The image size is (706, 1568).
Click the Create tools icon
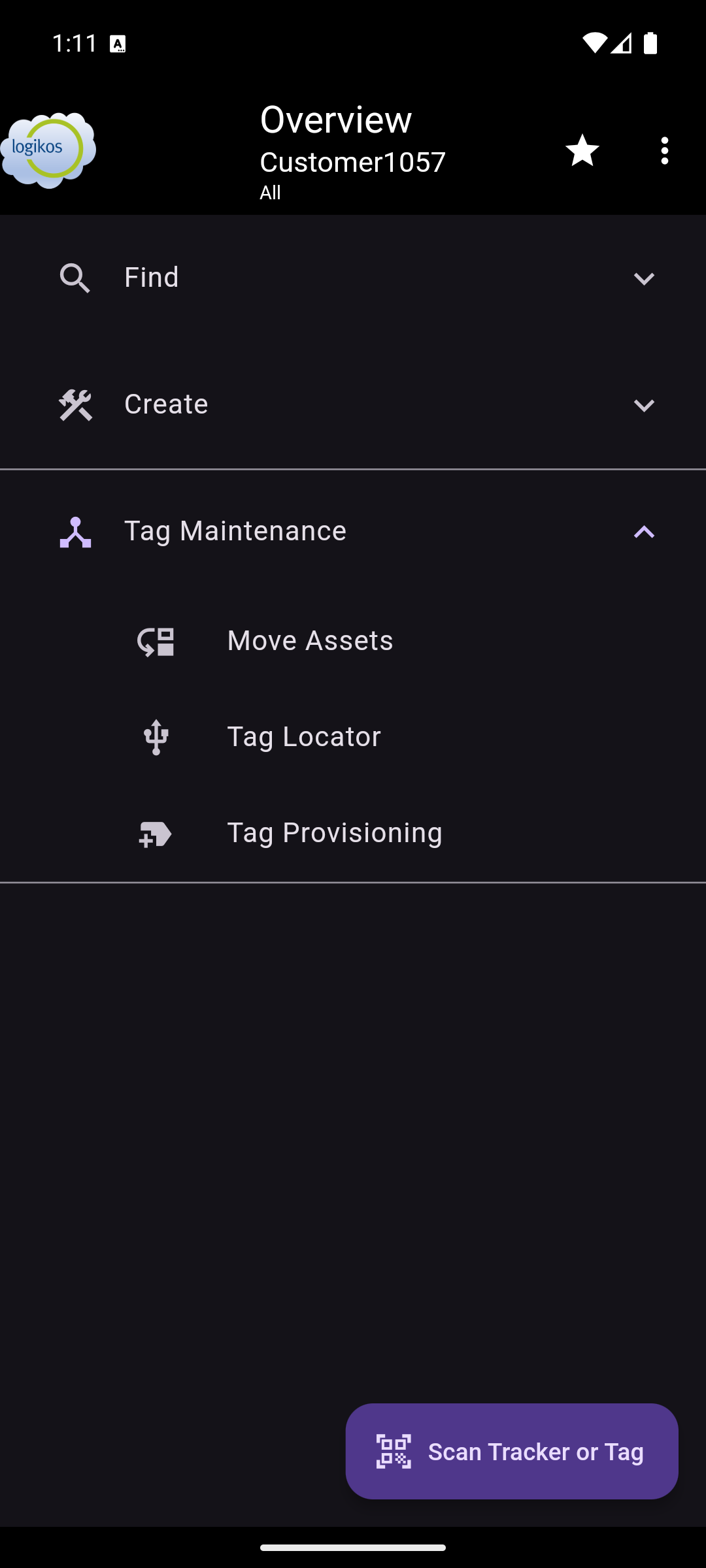tap(75, 405)
